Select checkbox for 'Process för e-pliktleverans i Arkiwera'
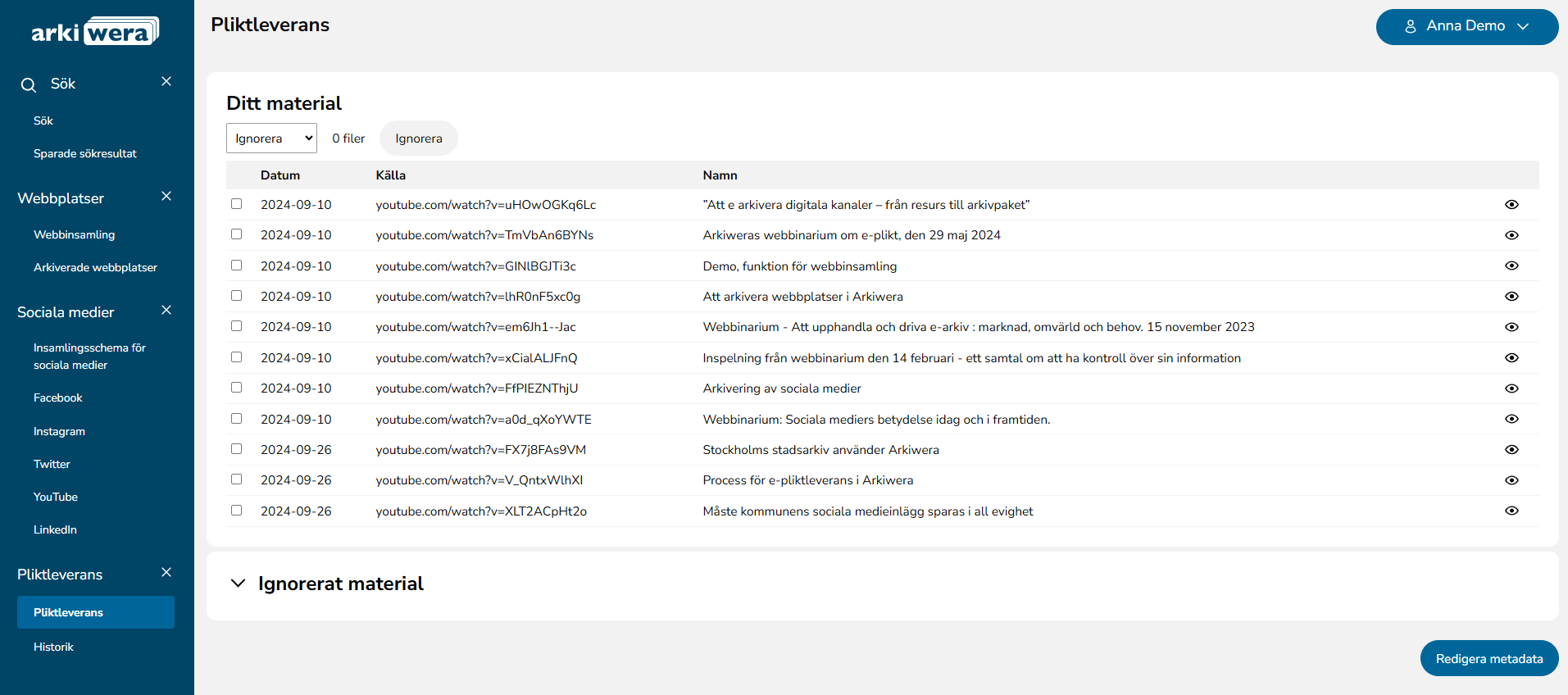 tap(237, 479)
